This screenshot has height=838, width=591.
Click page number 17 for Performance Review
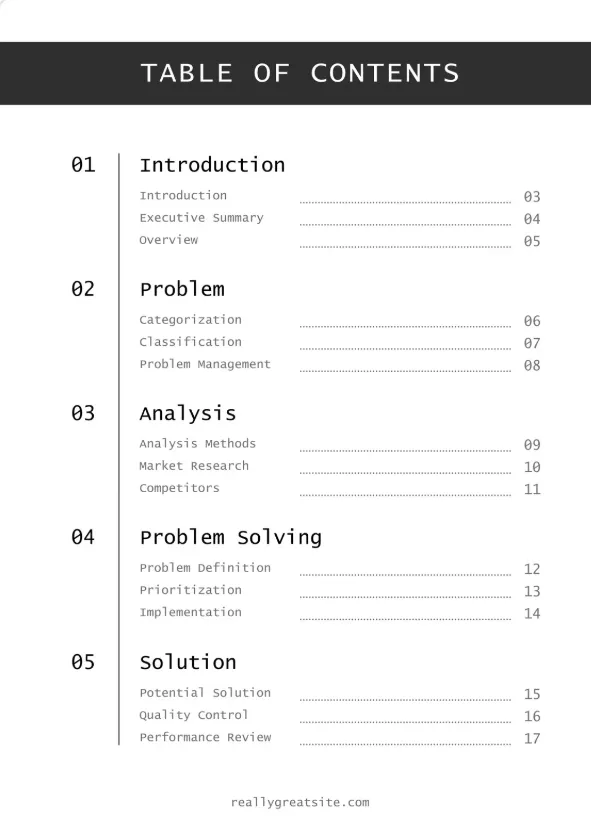pos(532,739)
